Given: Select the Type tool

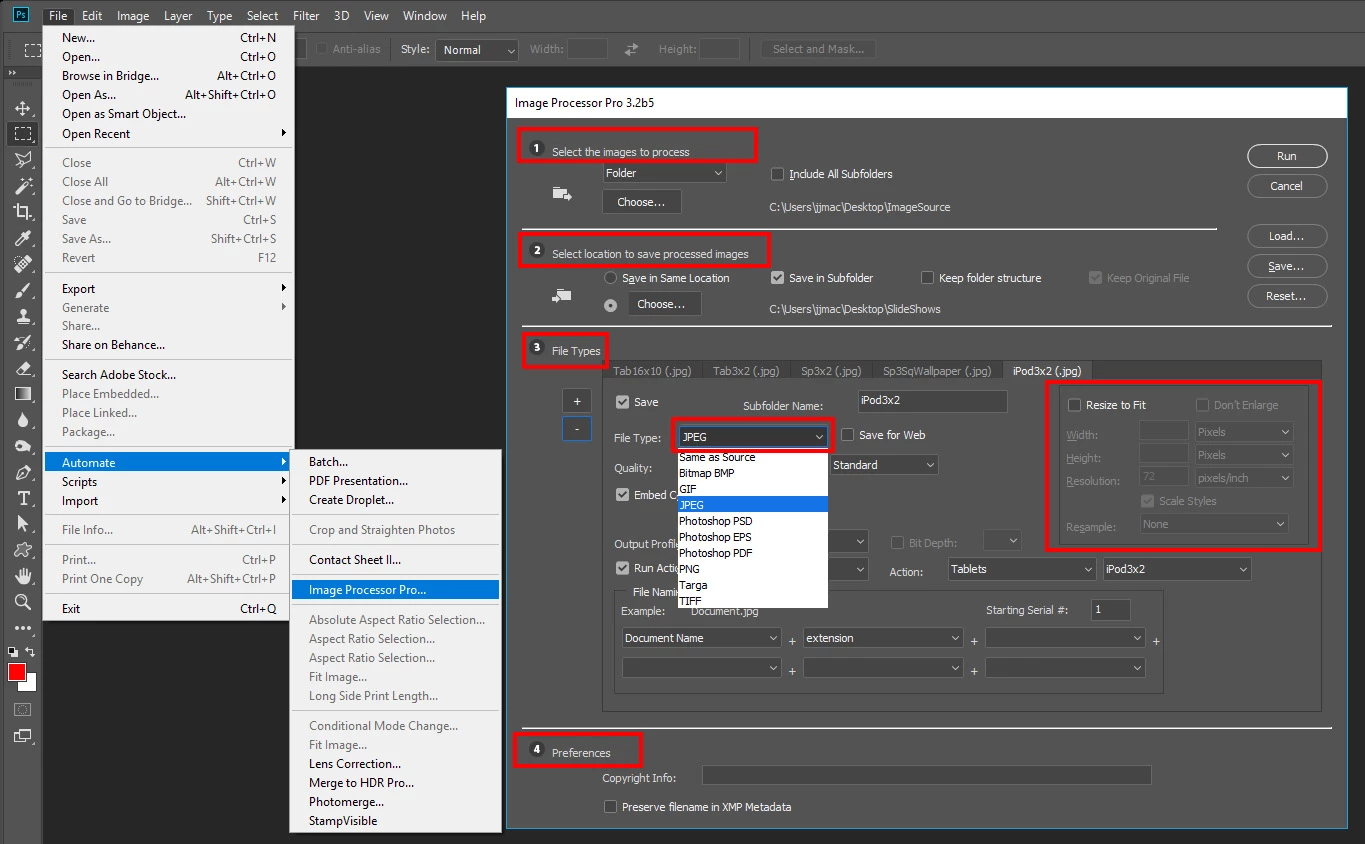Looking at the screenshot, I should click(x=22, y=498).
